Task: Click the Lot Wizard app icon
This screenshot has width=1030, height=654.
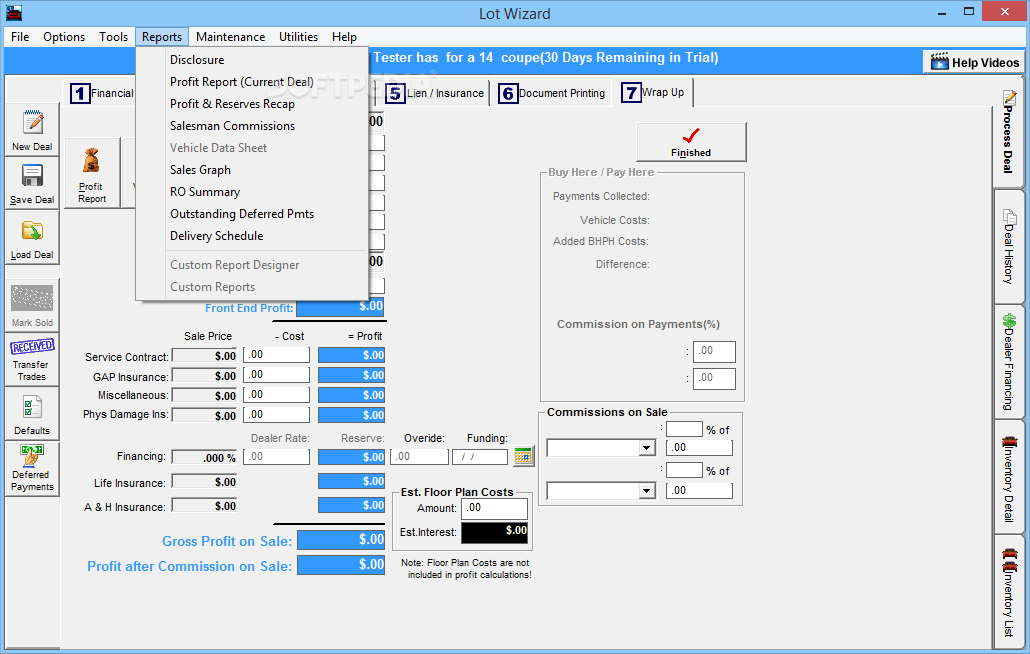Action: [13, 12]
